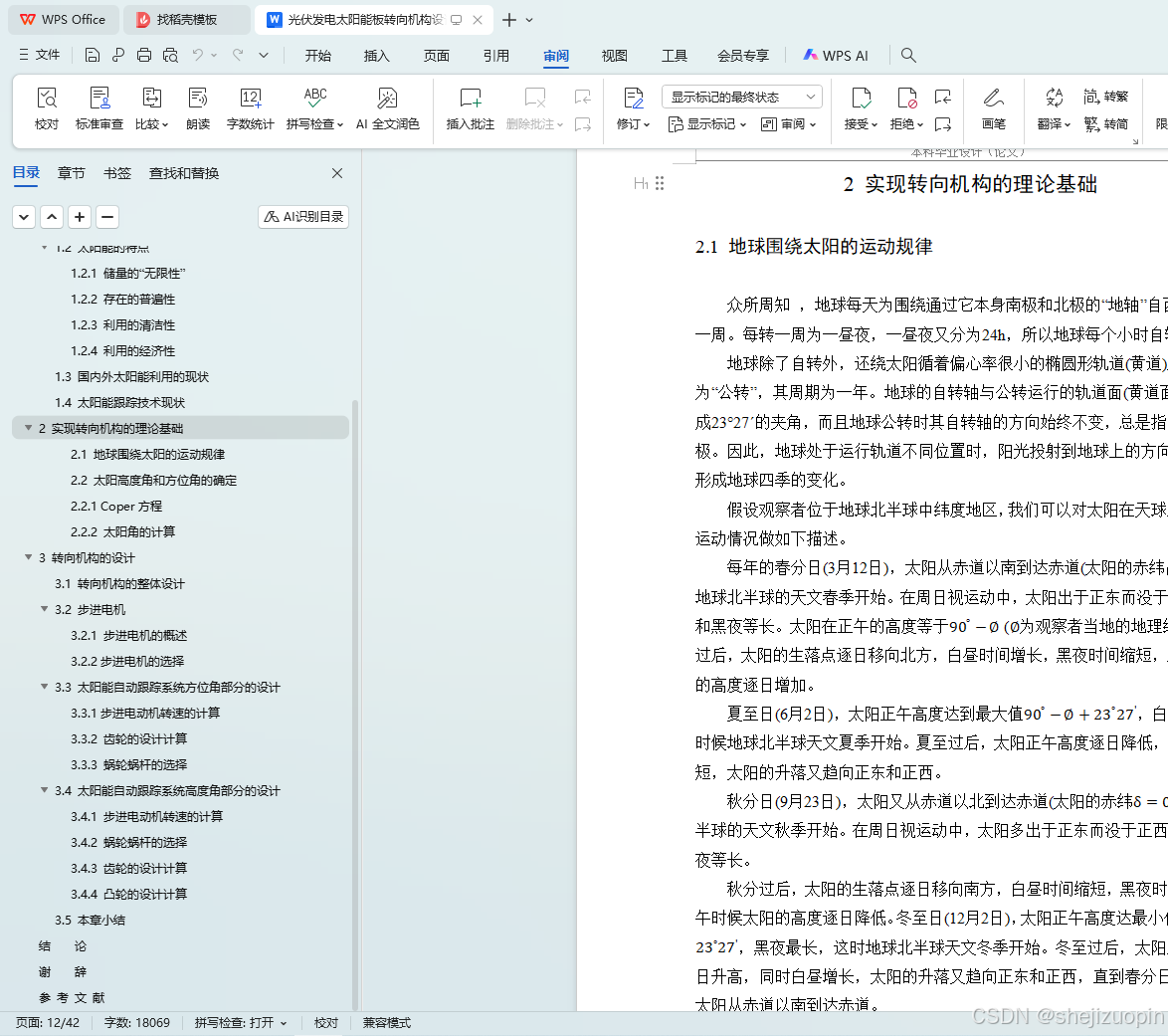Viewport: 1168px width, 1036px height.
Task: Click the plus icon in outline panel
Action: [80, 217]
